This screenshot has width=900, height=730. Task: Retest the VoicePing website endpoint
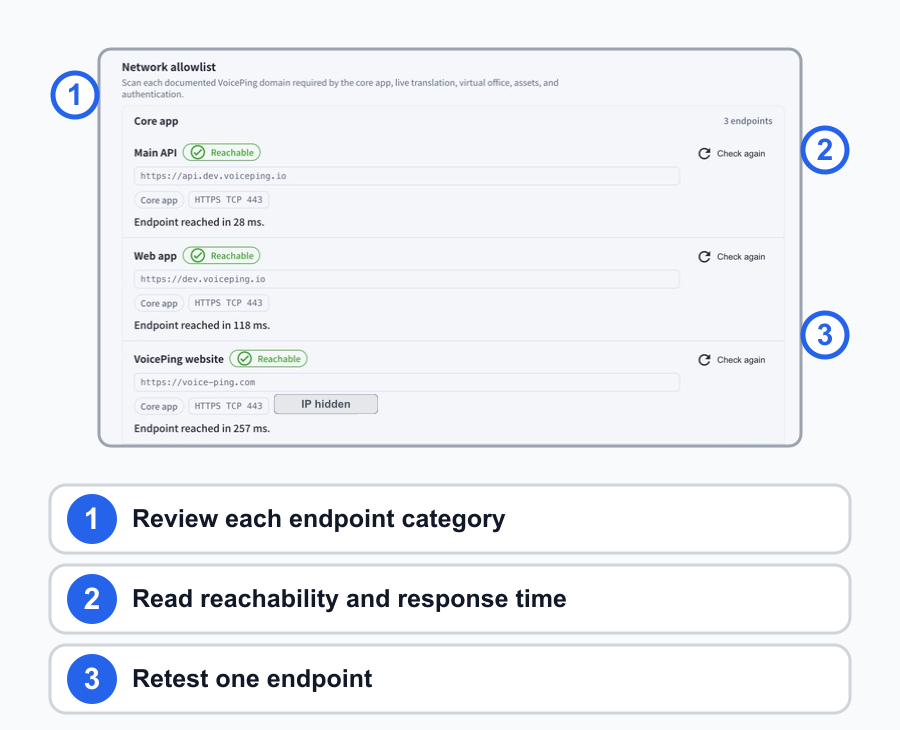[732, 360]
